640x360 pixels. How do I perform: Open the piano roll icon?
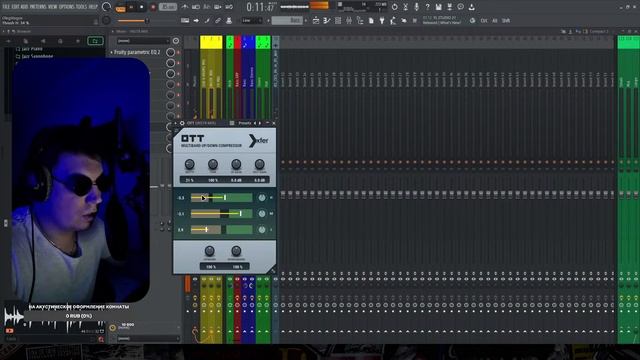point(327,20)
